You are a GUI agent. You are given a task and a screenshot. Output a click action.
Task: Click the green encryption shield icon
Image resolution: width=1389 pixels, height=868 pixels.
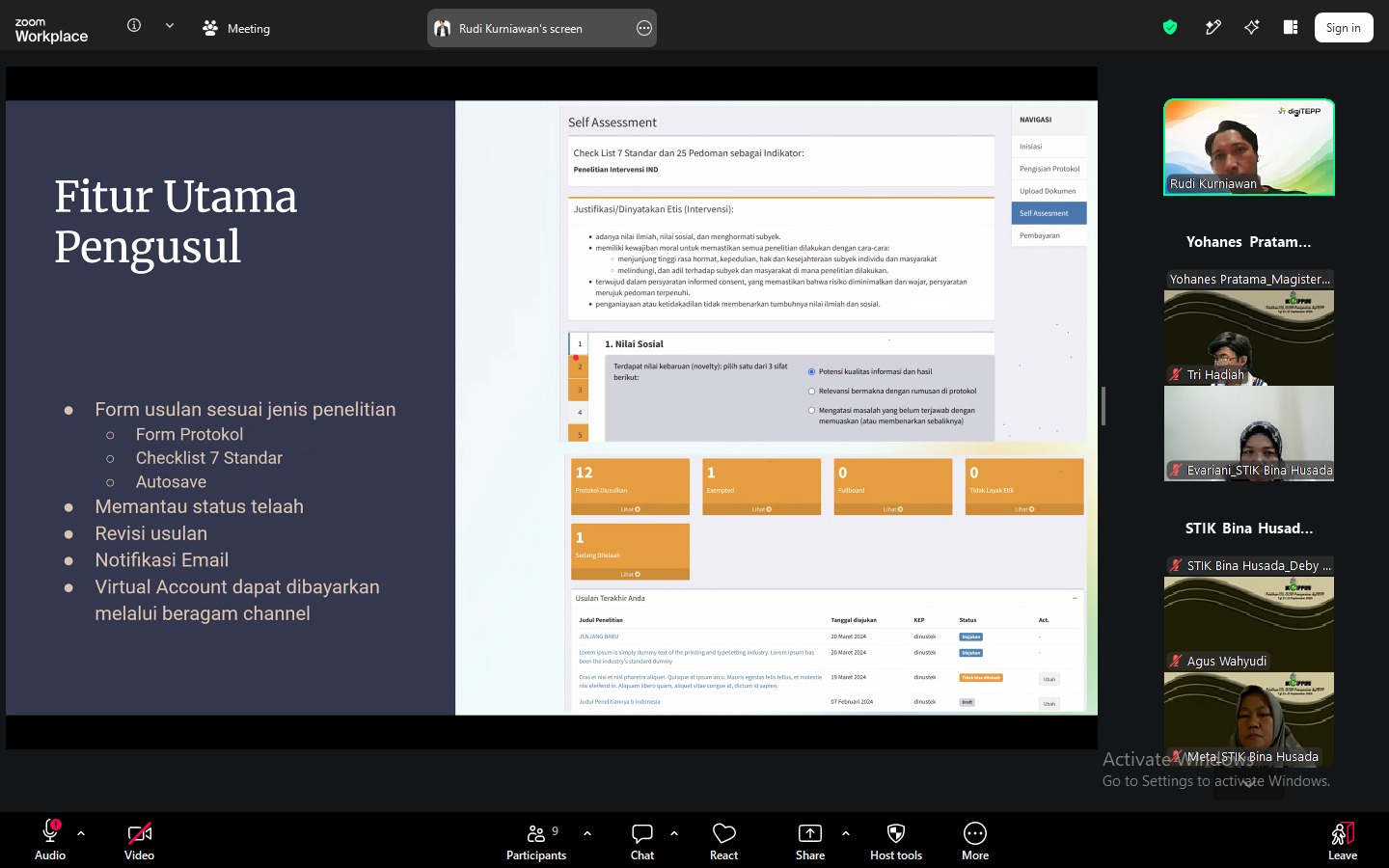[x=1170, y=28]
